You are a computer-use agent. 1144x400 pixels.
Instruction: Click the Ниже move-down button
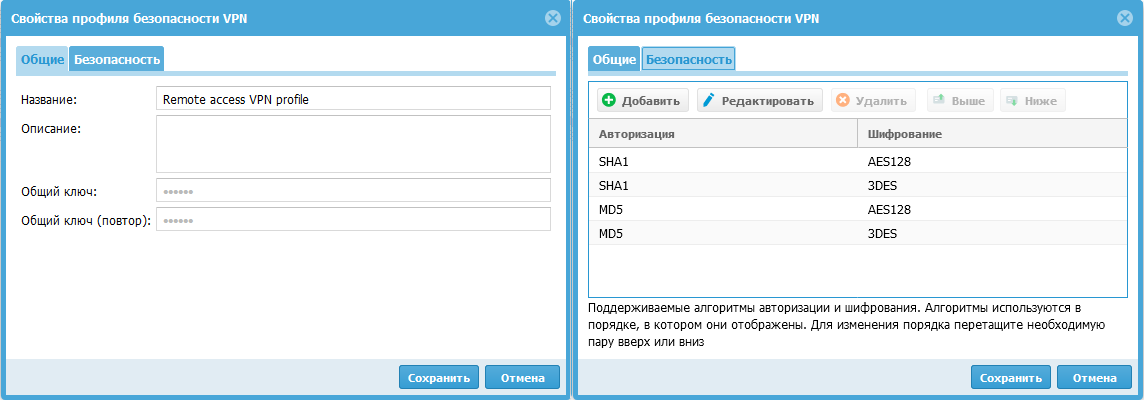pos(1033,101)
